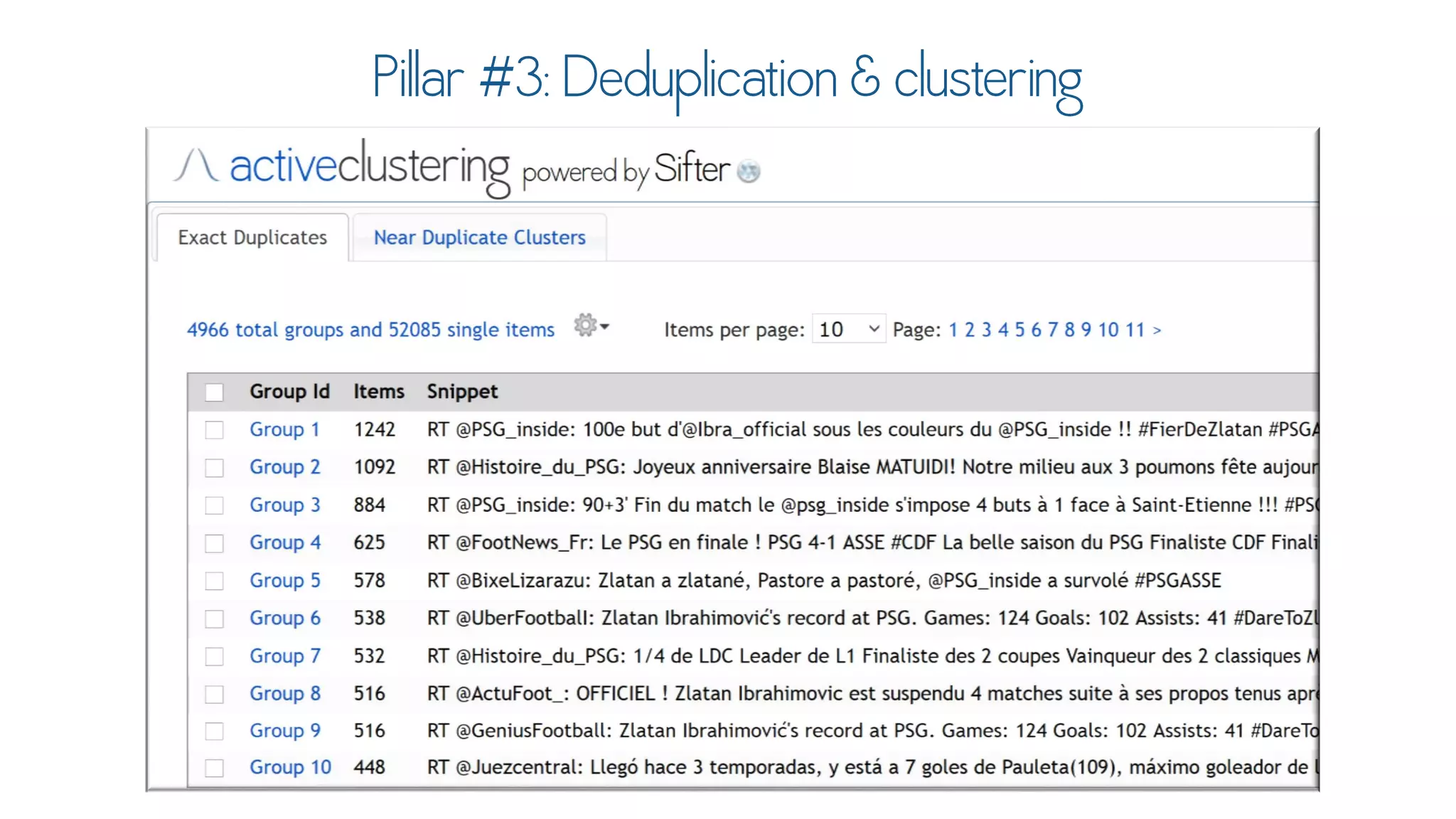Check the Group 2 row checkbox
This screenshot has width=1456, height=819.
214,468
